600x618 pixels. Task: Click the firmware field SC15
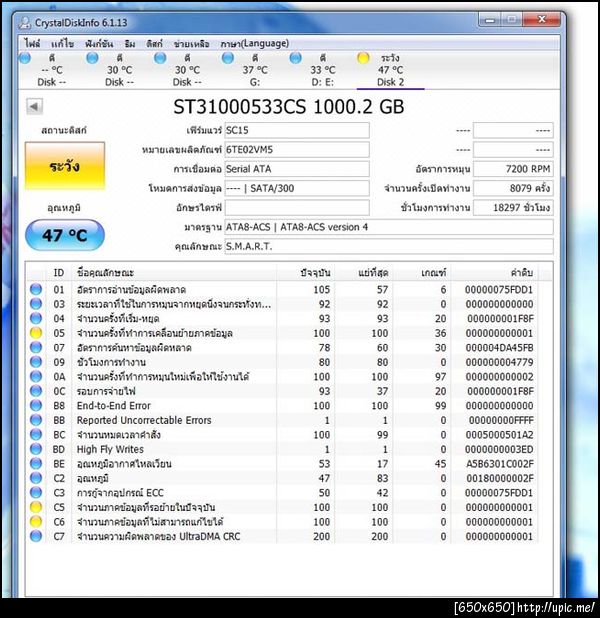(x=297, y=130)
